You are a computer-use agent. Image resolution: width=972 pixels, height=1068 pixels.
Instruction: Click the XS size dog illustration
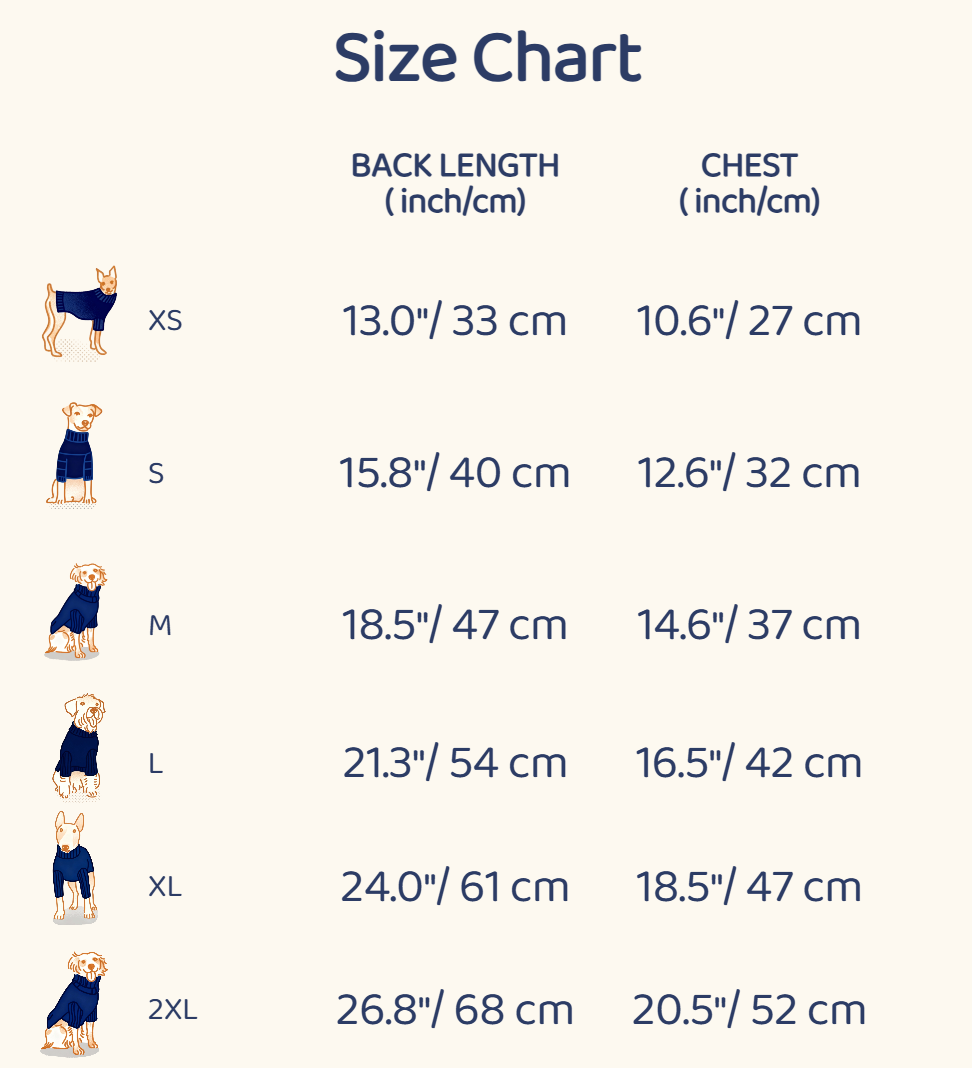pyautogui.click(x=81, y=312)
